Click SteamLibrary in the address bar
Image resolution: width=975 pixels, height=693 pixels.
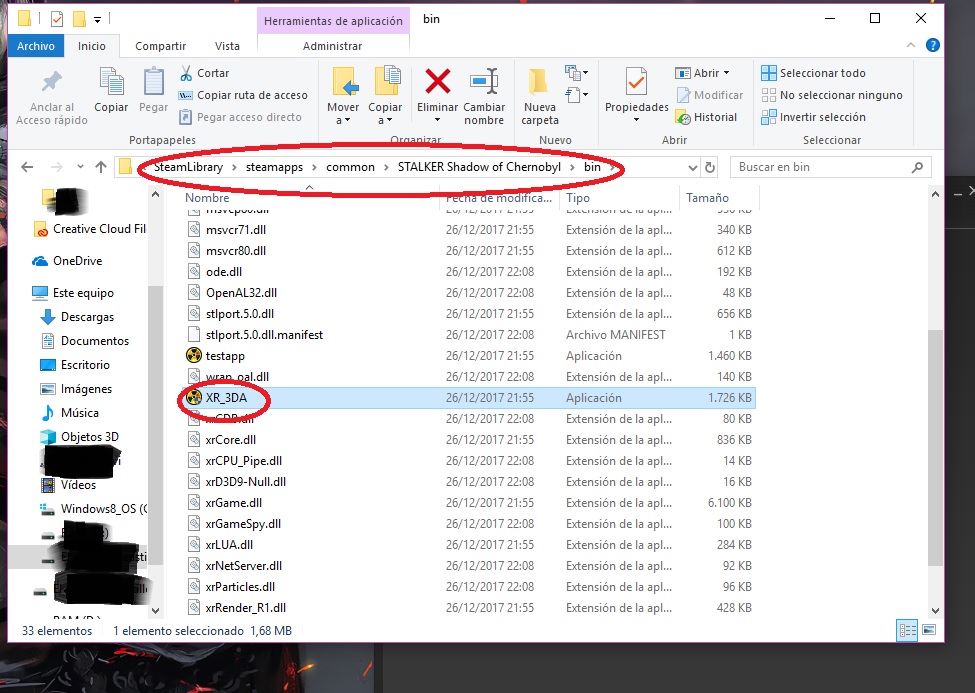(x=188, y=167)
